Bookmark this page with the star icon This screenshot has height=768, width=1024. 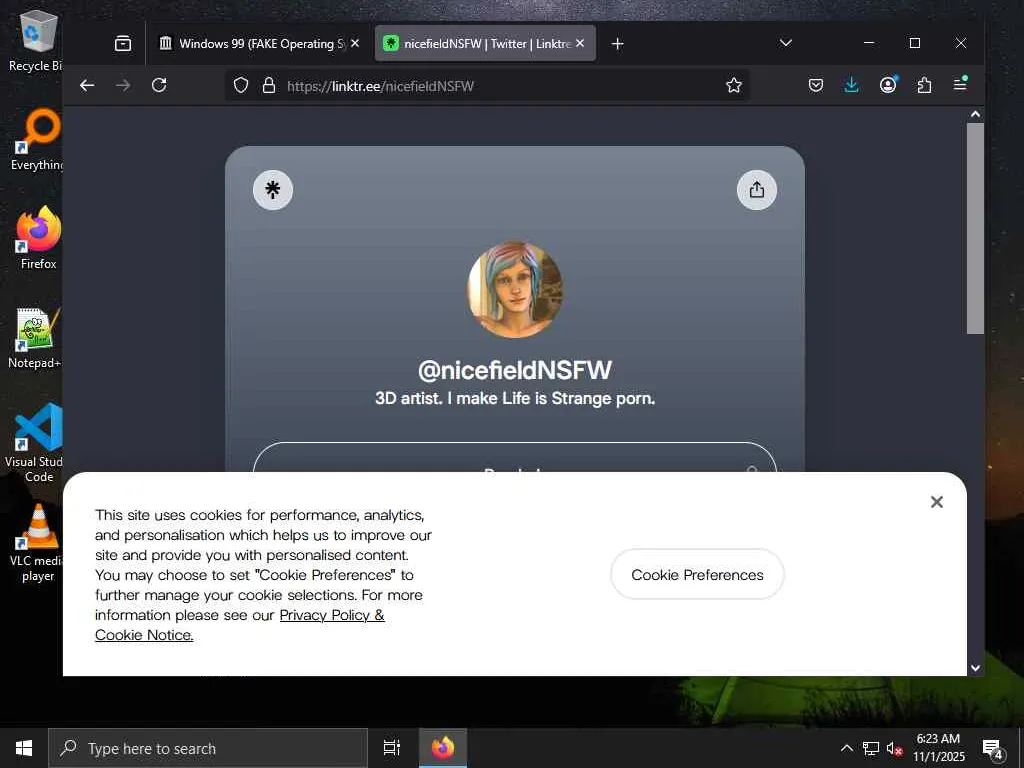point(734,86)
